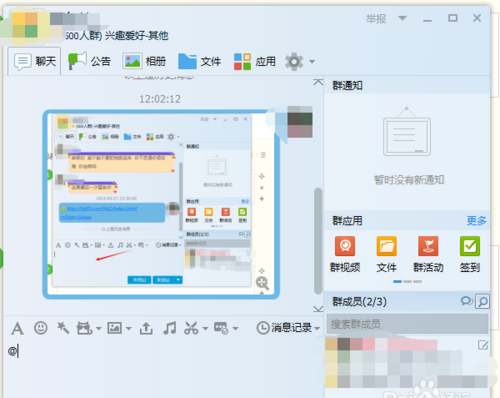Click the sender avatar next to the image
500x398 pixels.
pos(300,122)
